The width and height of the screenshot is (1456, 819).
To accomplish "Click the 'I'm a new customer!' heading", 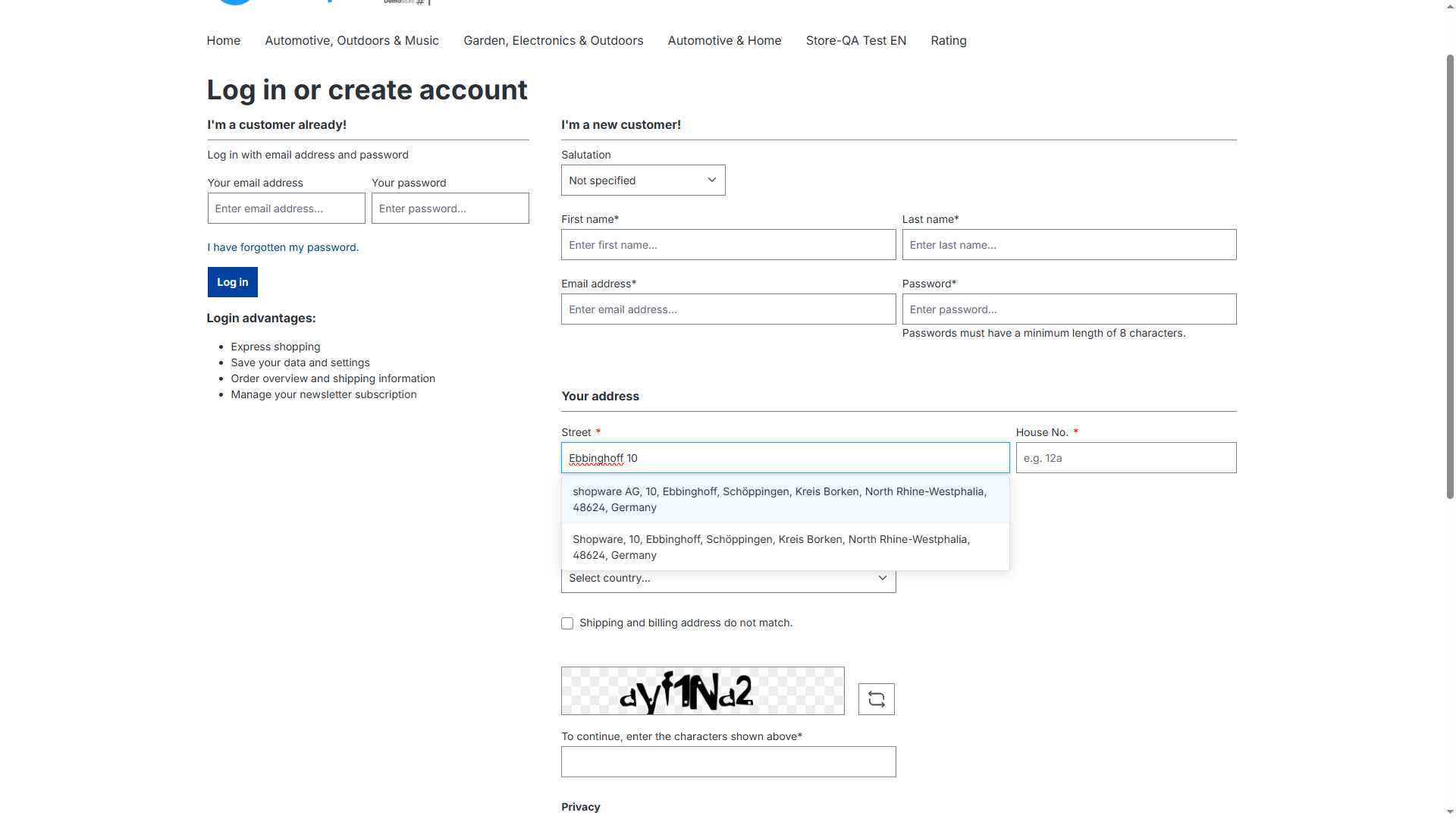I will 621,125.
